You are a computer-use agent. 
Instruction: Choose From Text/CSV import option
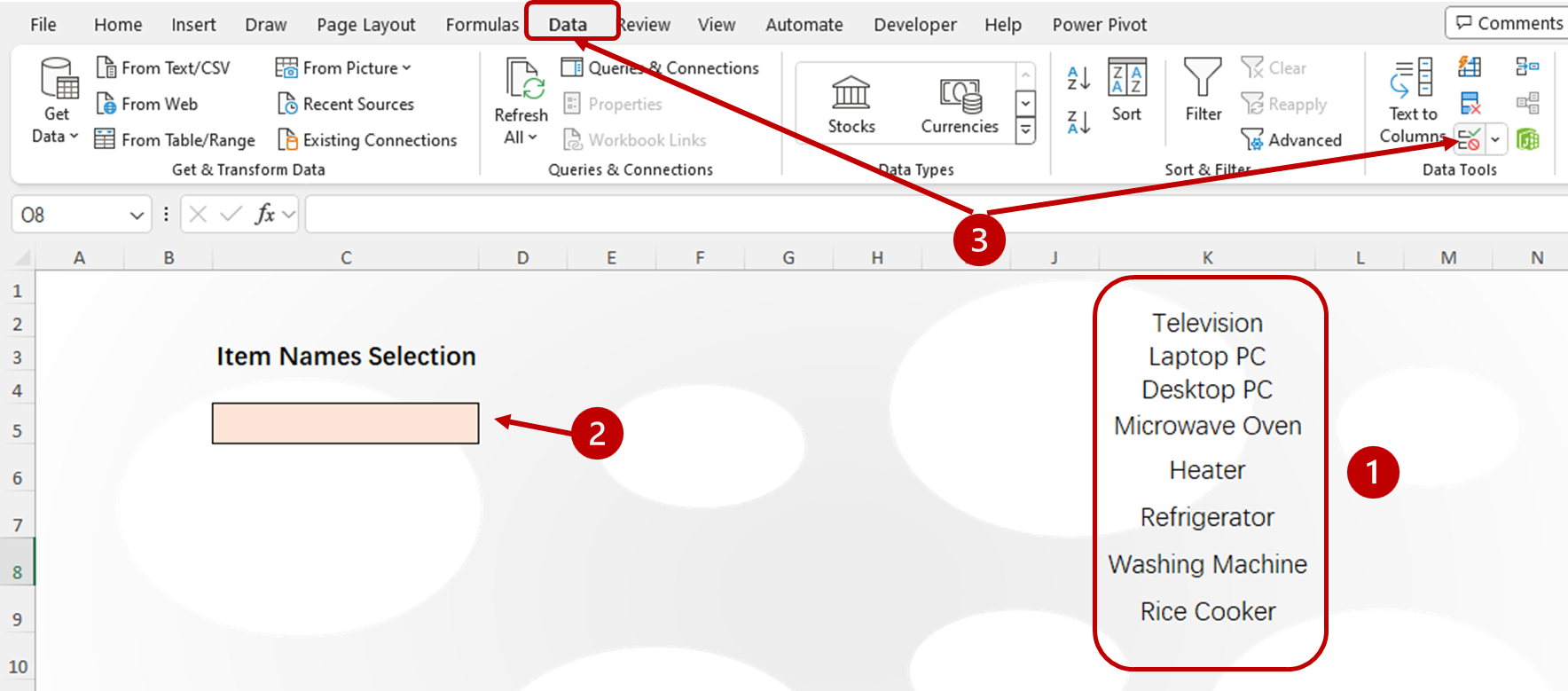(x=164, y=68)
